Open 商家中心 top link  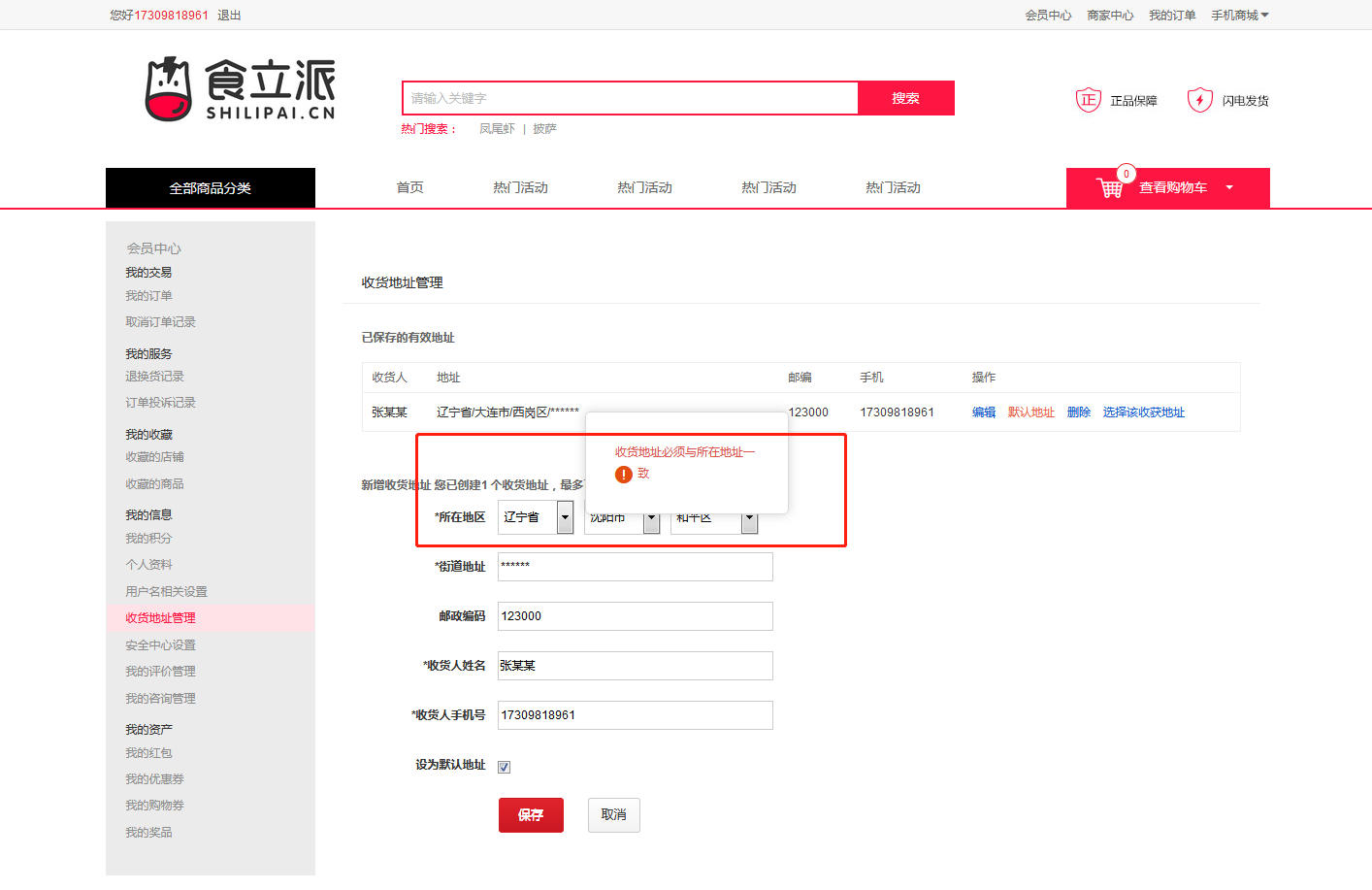click(x=1110, y=16)
